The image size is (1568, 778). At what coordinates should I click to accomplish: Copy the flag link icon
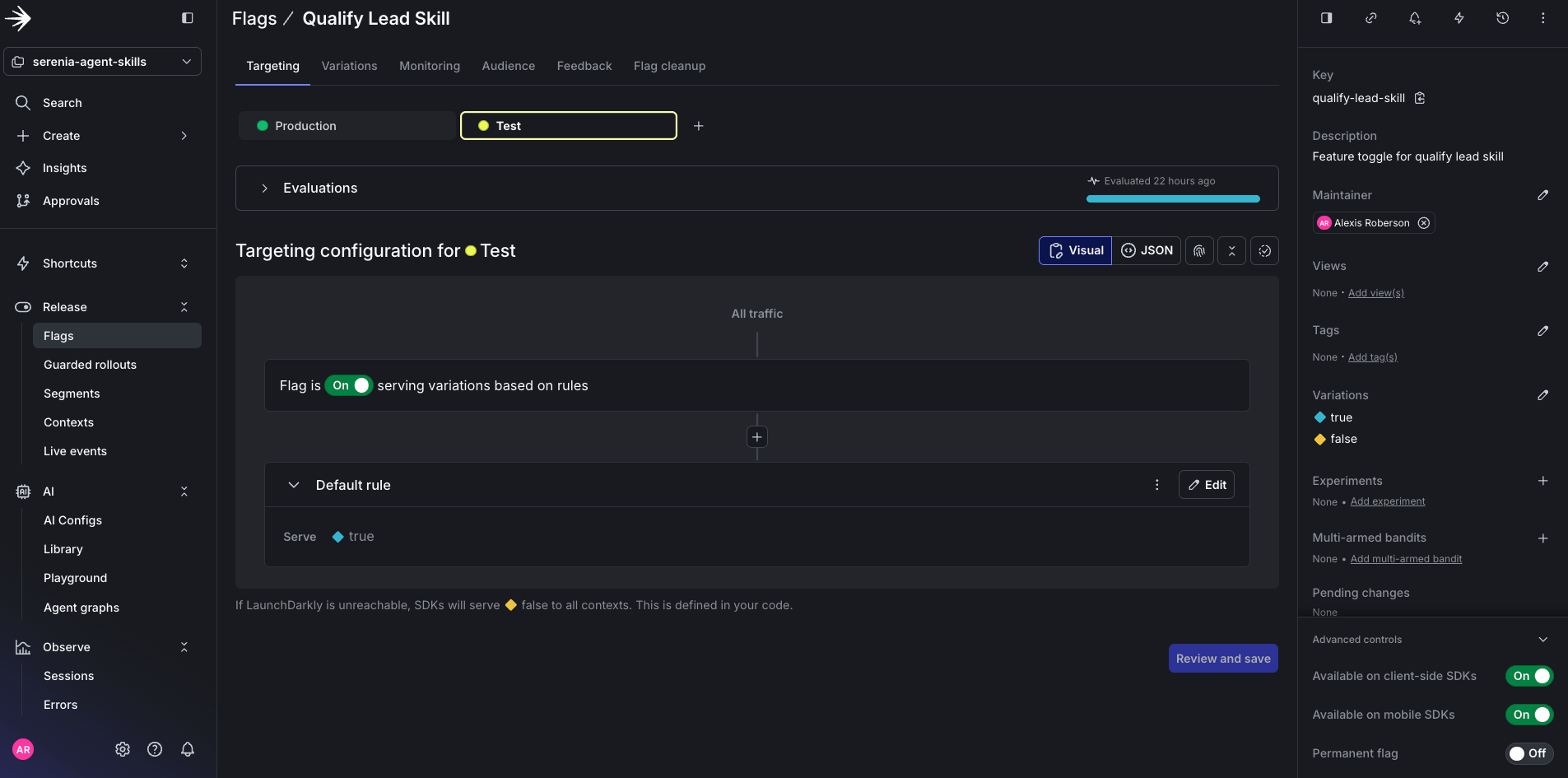tap(1371, 18)
